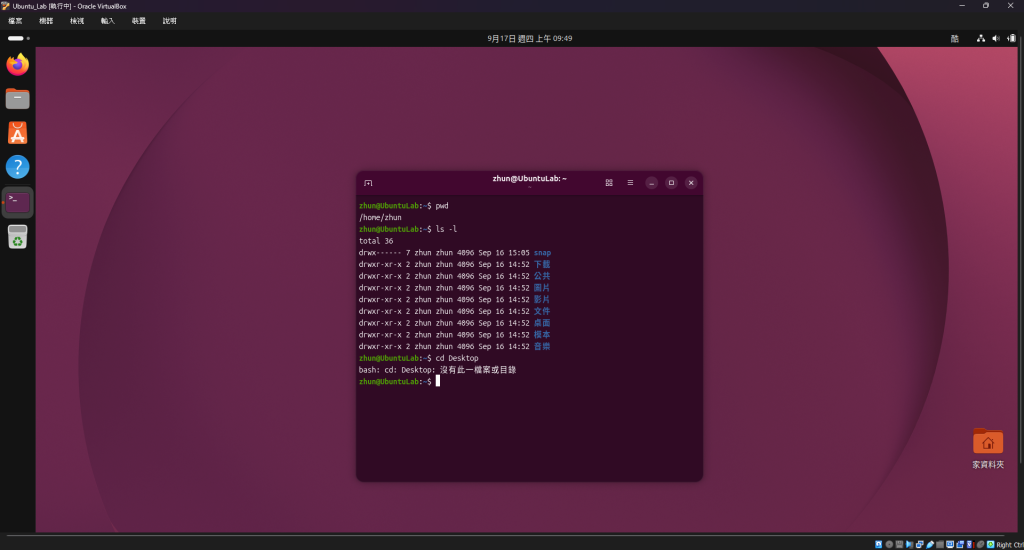Click the floppy disk icon in VirtualBox status bar
The width and height of the screenshot is (1024, 550).
[899, 544]
